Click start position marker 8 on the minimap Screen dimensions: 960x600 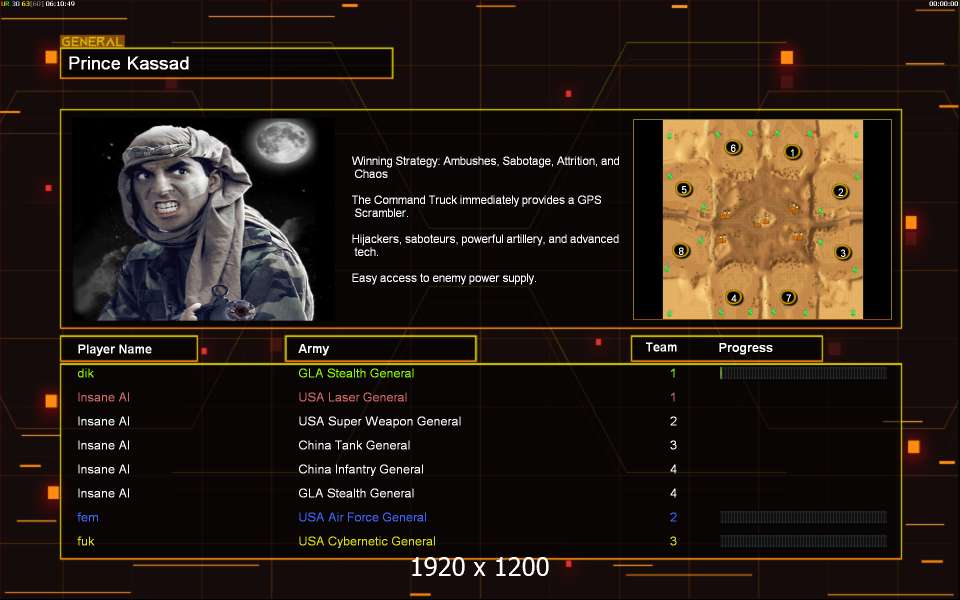pos(681,250)
